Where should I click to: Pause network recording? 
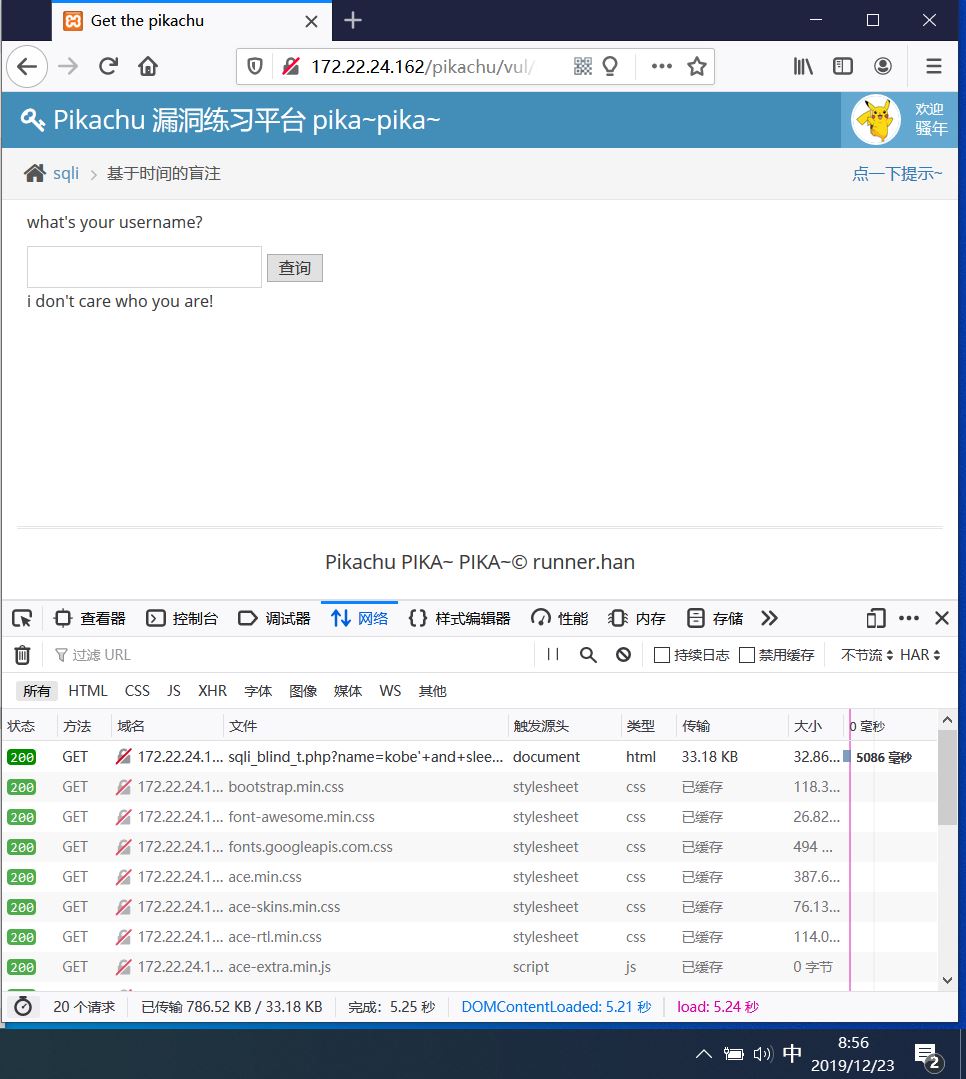pyautogui.click(x=553, y=654)
